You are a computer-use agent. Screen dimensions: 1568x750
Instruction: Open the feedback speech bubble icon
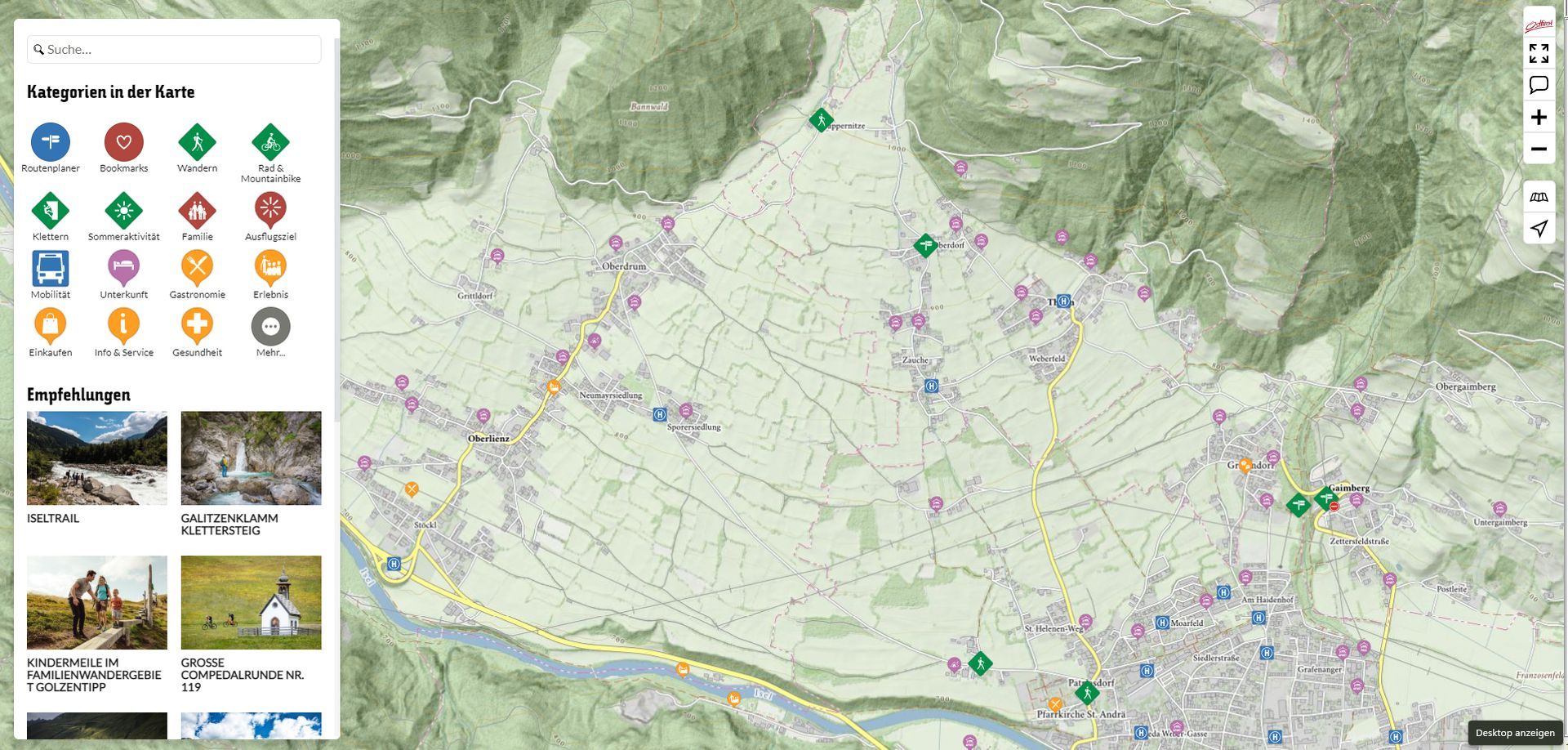click(x=1539, y=84)
